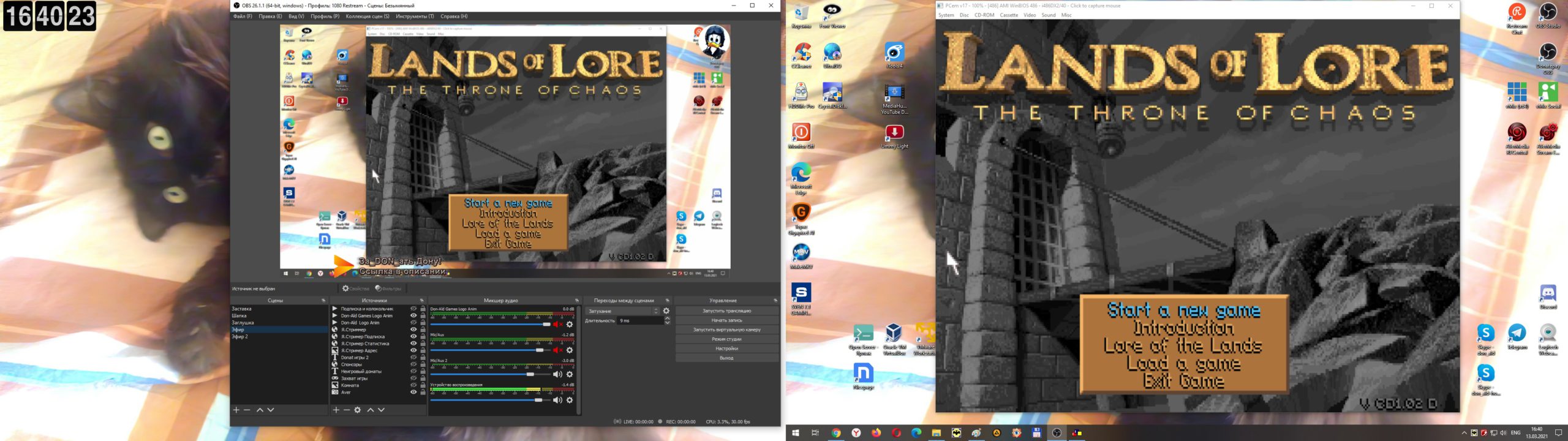Adjust Устройство воспроизведения volume slider
1568x441 pixels.
538,400
